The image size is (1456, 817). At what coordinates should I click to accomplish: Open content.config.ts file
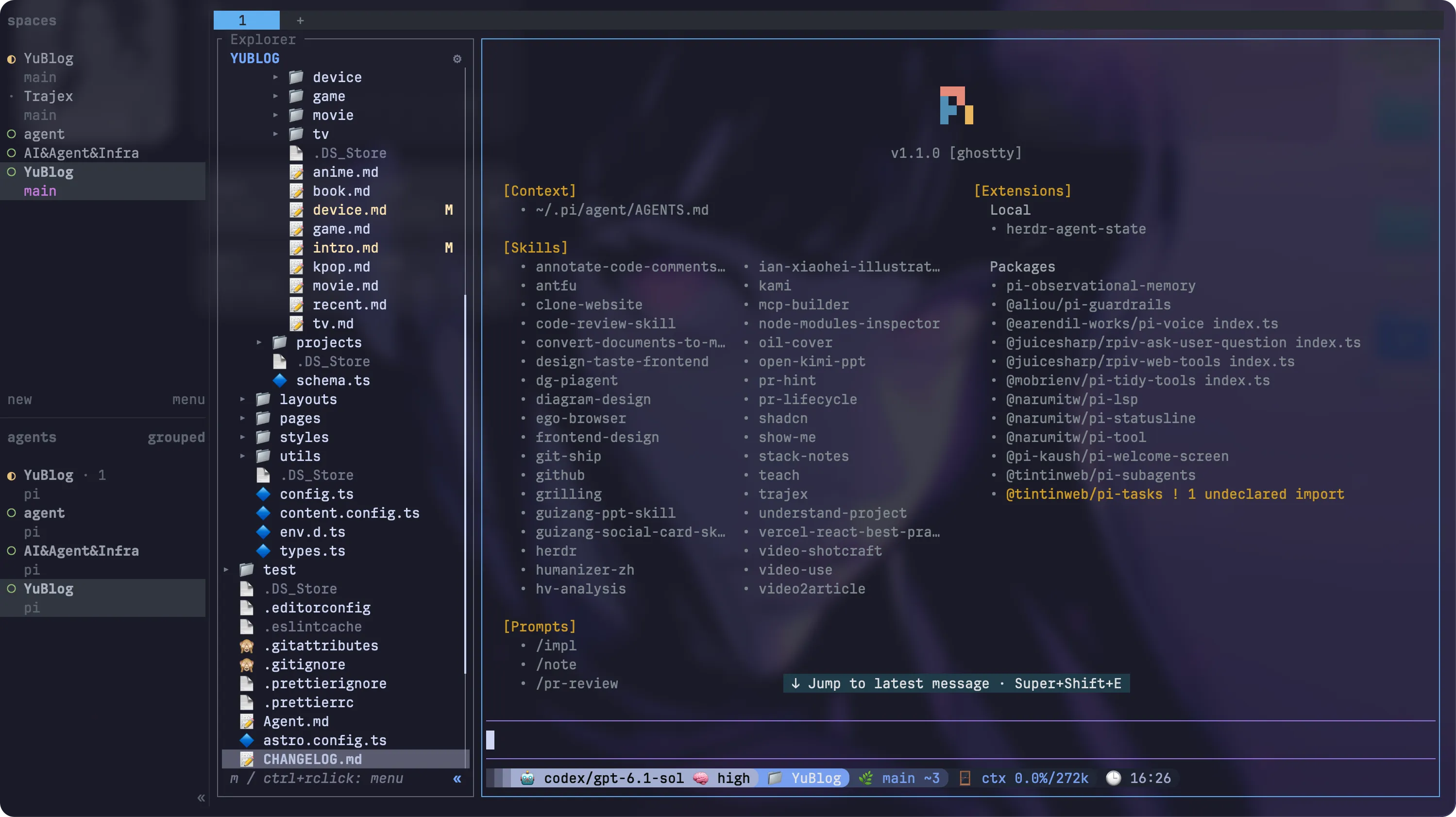(x=349, y=513)
